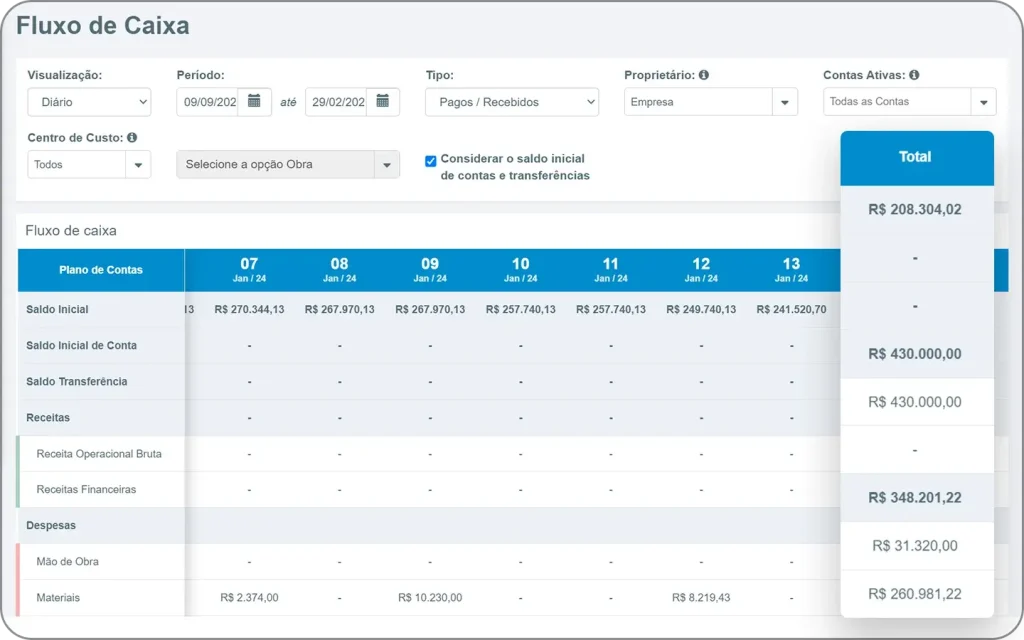This screenshot has height=640, width=1024.
Task: Open the Visualização Diário dropdown
Action: coord(89,102)
